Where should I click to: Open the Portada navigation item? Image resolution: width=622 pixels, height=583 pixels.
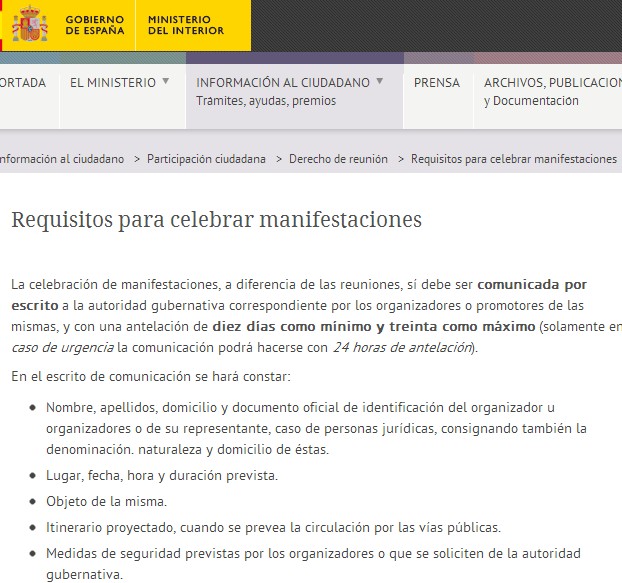point(22,83)
